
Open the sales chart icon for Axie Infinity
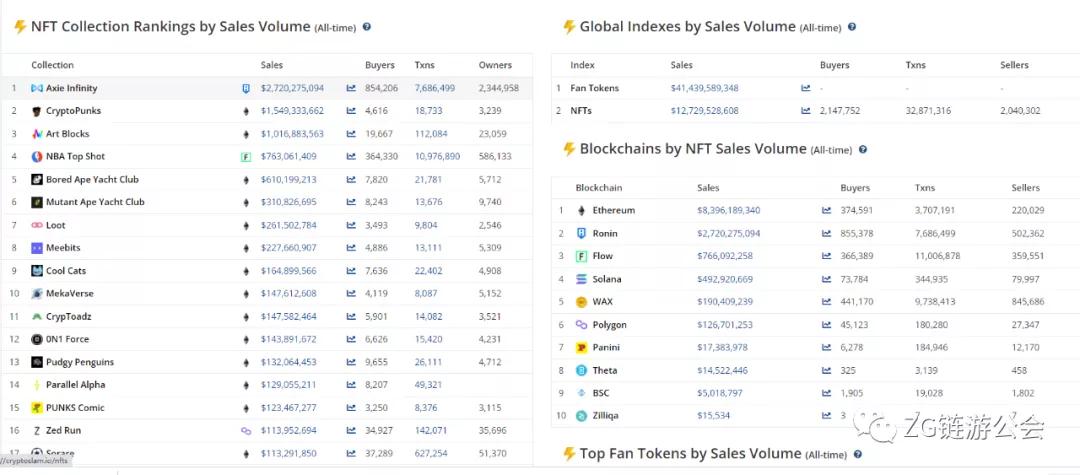pos(351,88)
